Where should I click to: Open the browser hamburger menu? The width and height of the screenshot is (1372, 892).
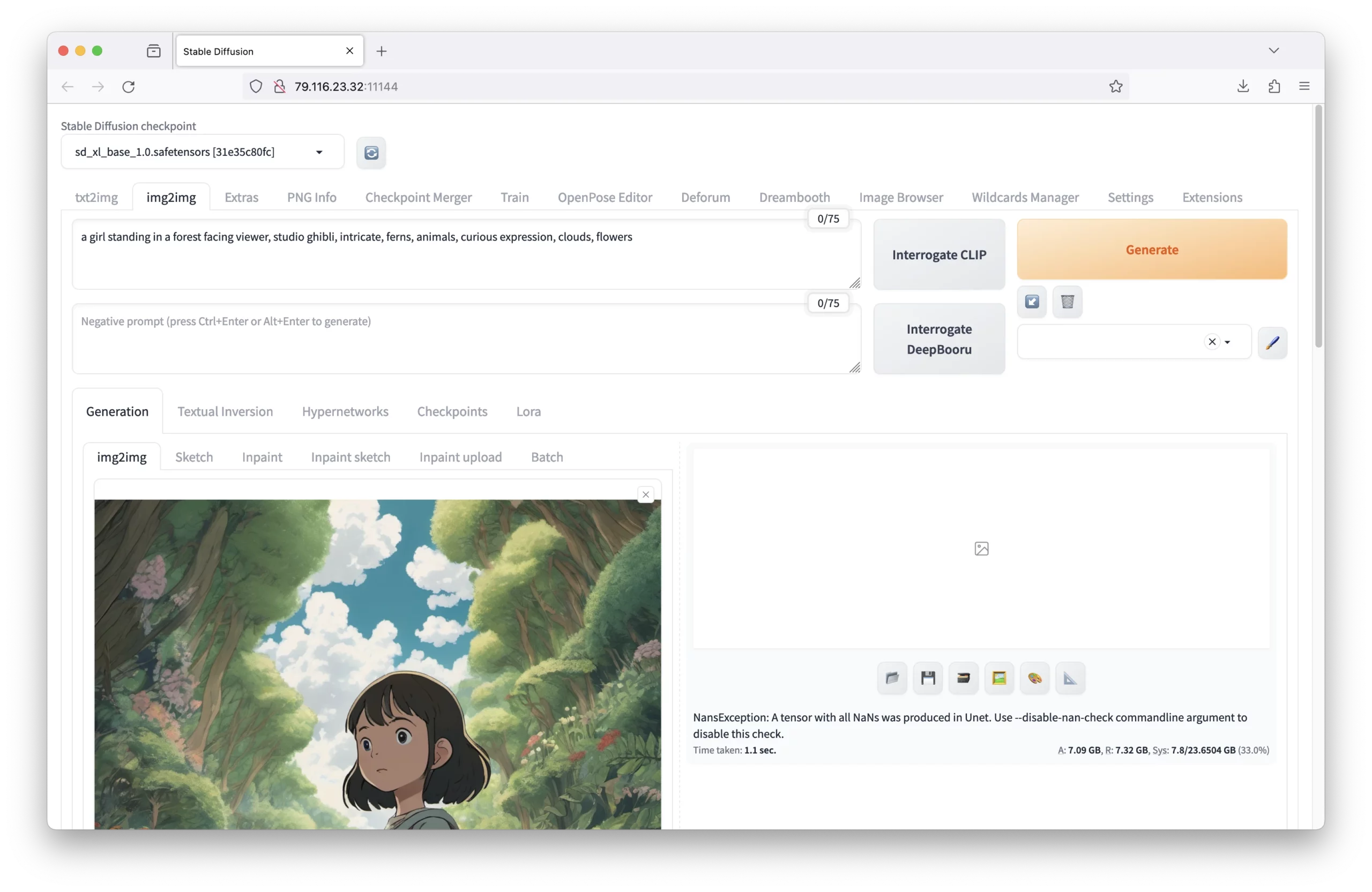click(1304, 86)
